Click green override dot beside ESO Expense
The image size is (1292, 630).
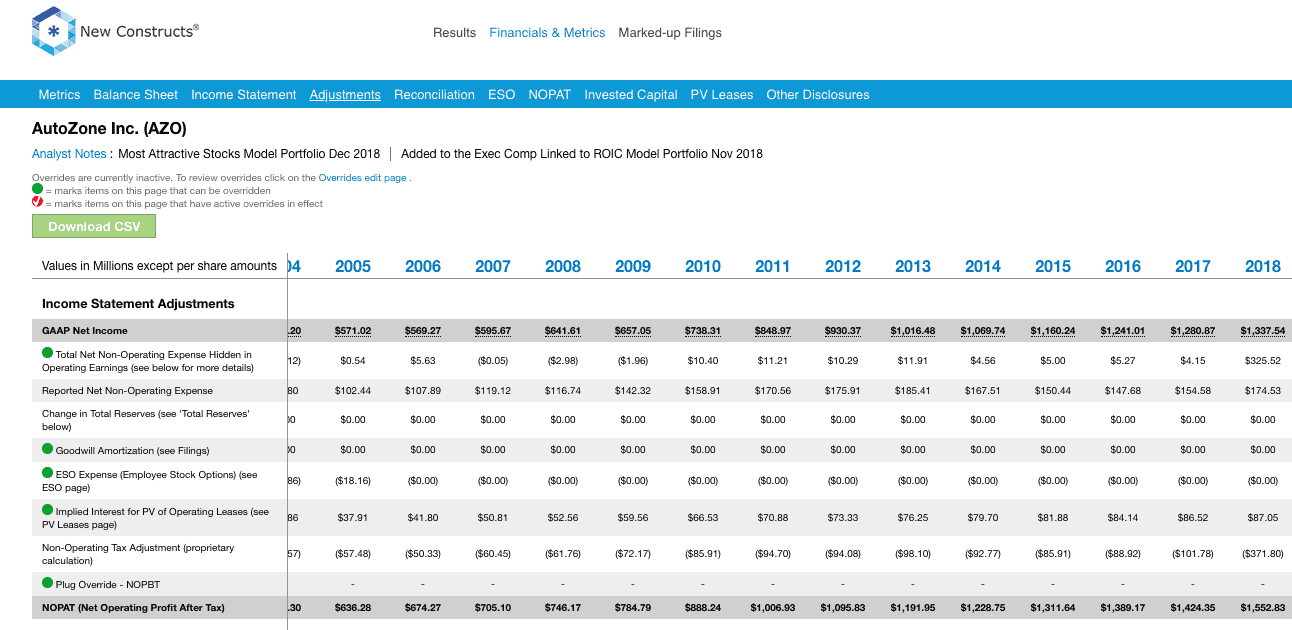pos(48,473)
